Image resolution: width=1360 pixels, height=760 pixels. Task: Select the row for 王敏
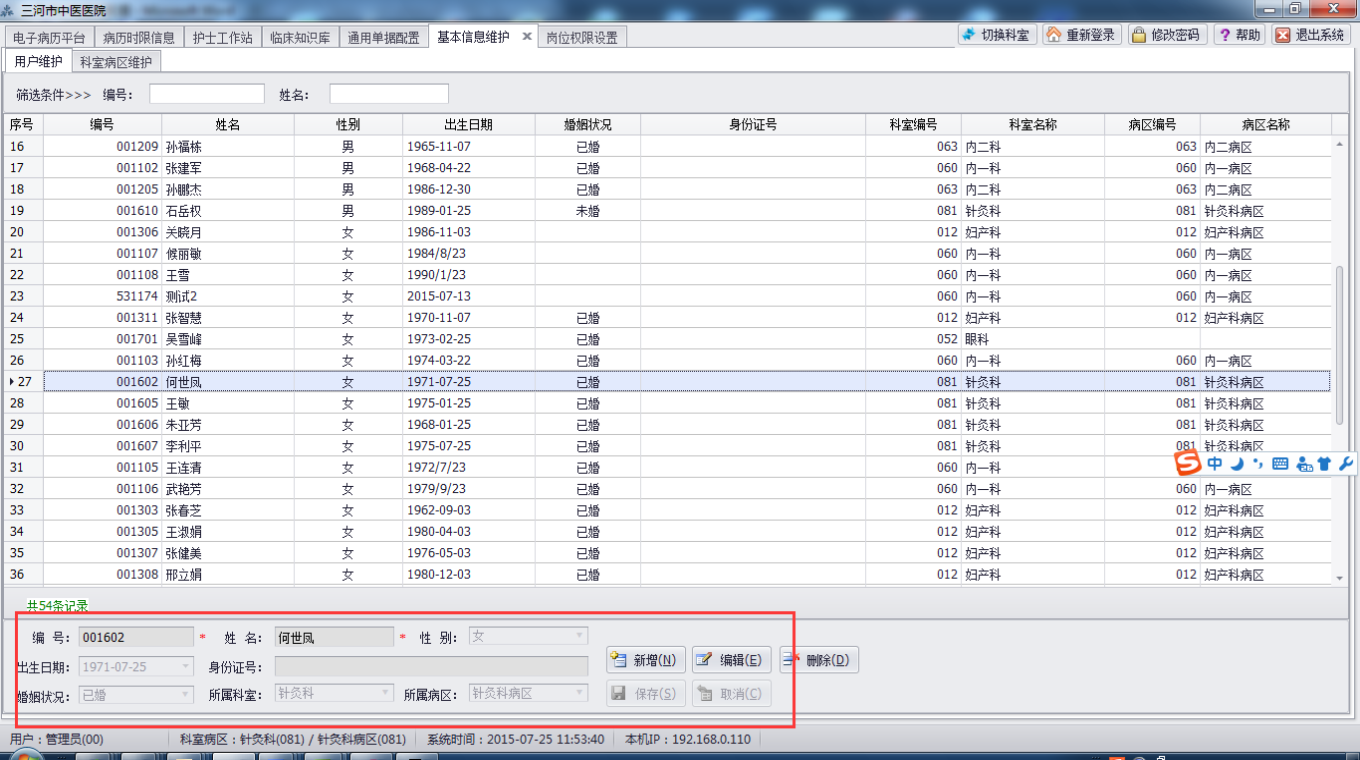click(670, 403)
